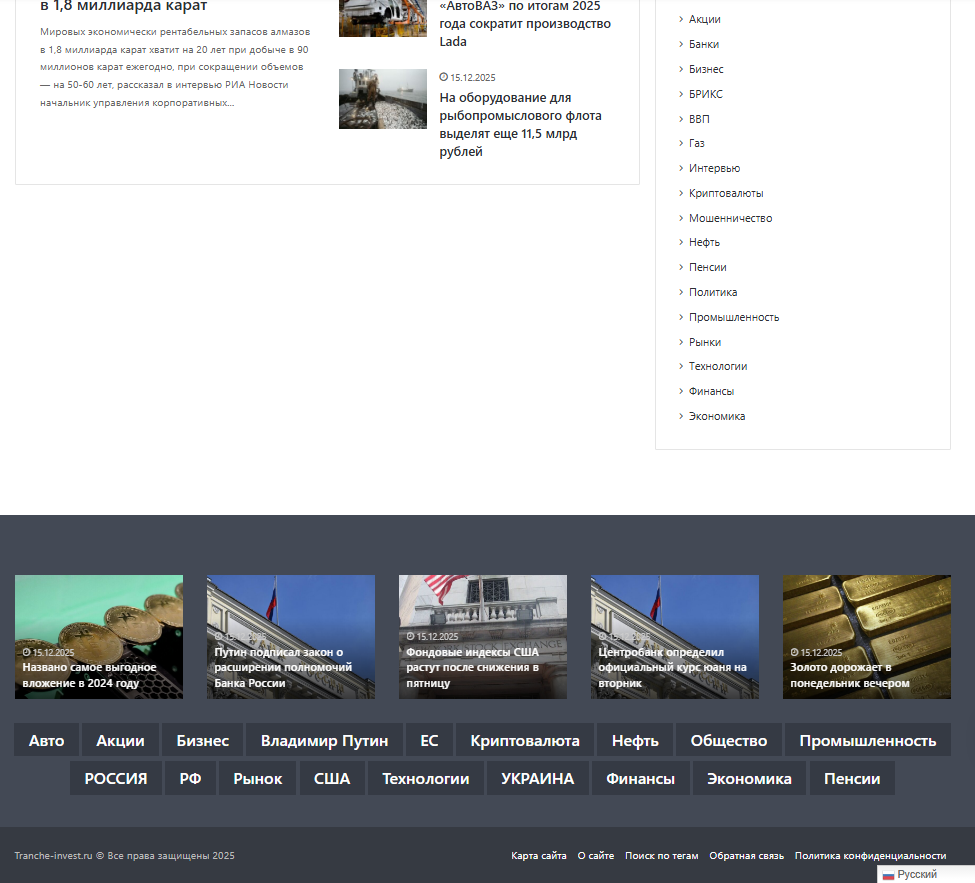Select the Владимир Путин tag
Screen dimensions: 975x883
pyautogui.click(x=324, y=740)
